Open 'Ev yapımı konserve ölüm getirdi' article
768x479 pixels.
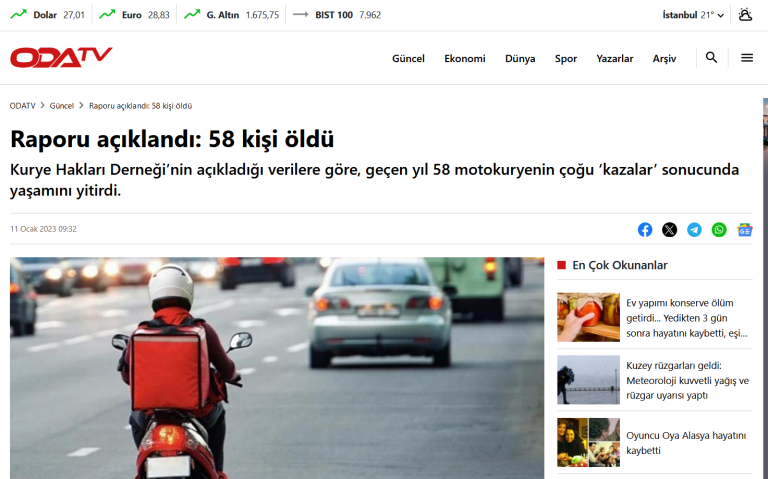(x=687, y=318)
